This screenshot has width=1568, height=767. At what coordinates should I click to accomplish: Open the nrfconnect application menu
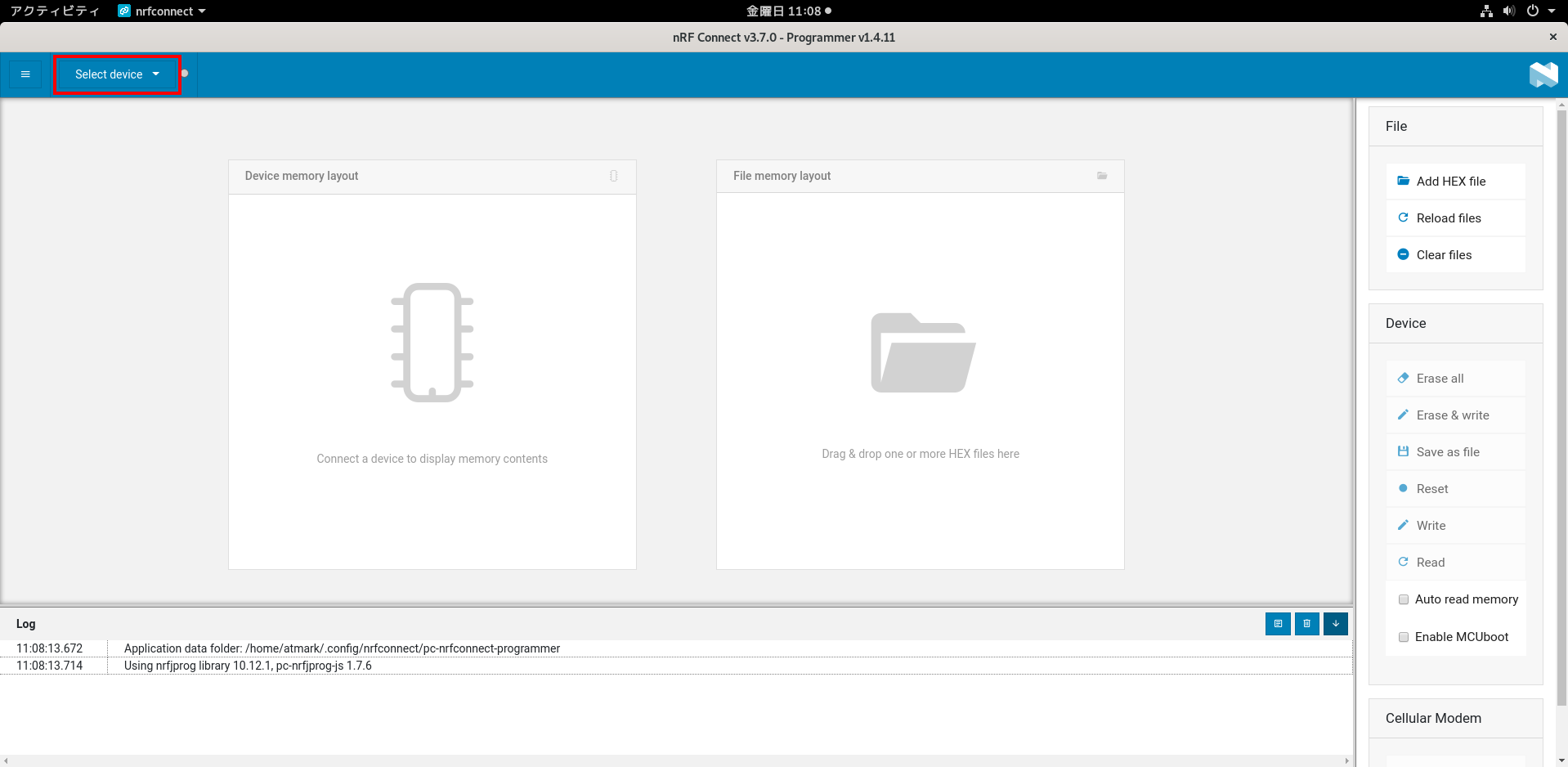click(162, 11)
